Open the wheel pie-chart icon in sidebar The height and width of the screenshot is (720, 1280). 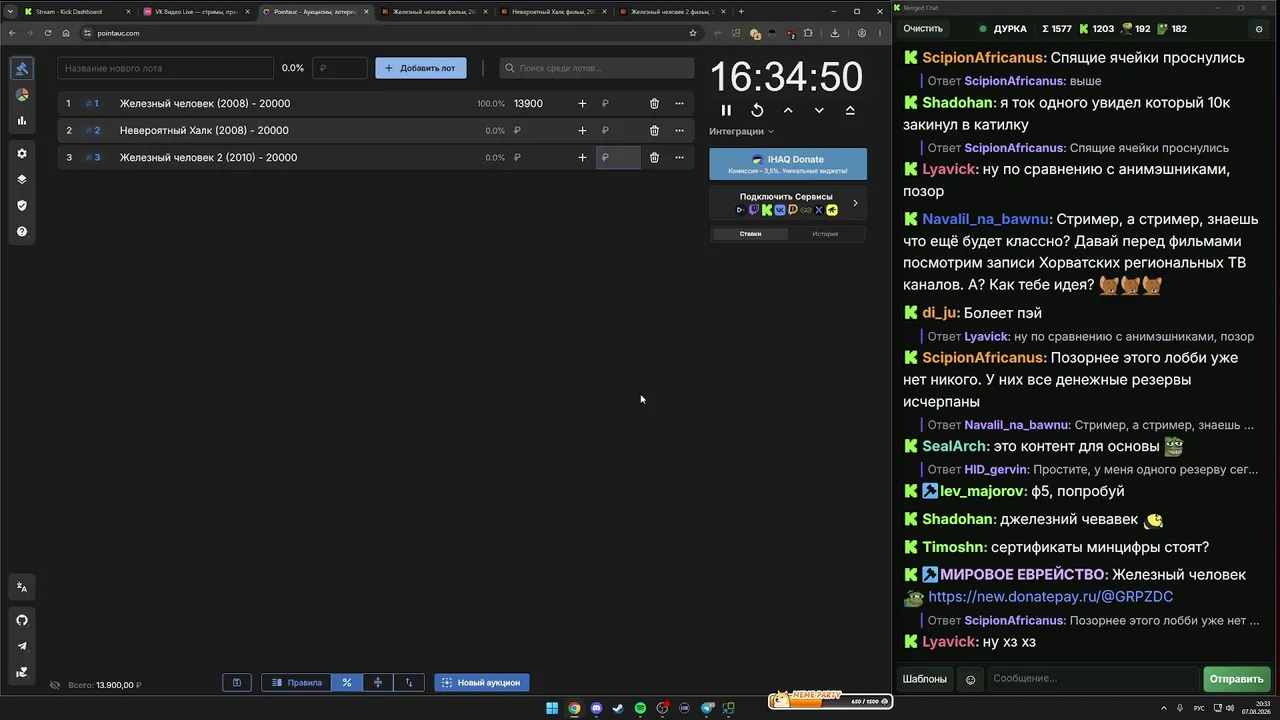22,95
